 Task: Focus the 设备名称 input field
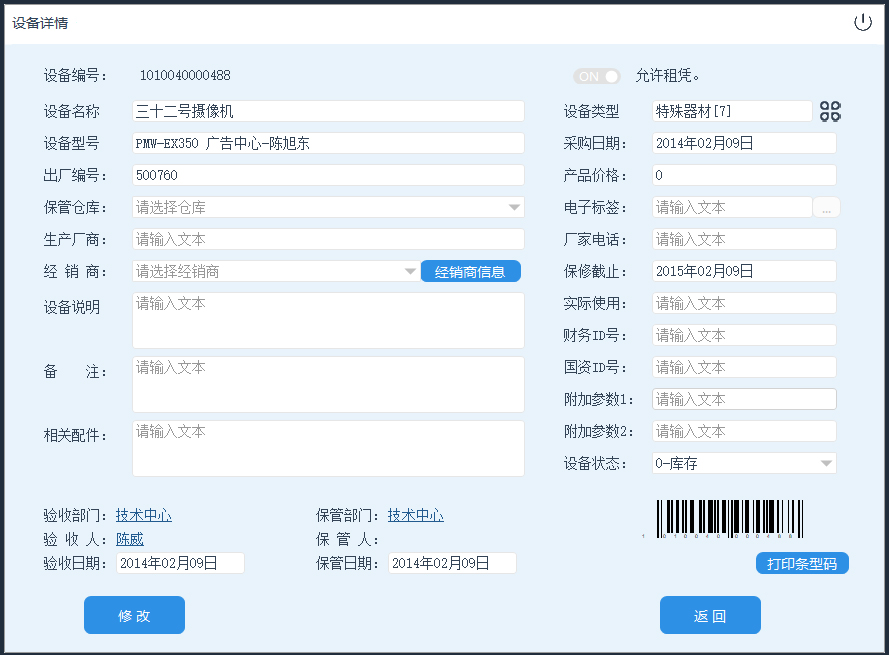[328, 111]
